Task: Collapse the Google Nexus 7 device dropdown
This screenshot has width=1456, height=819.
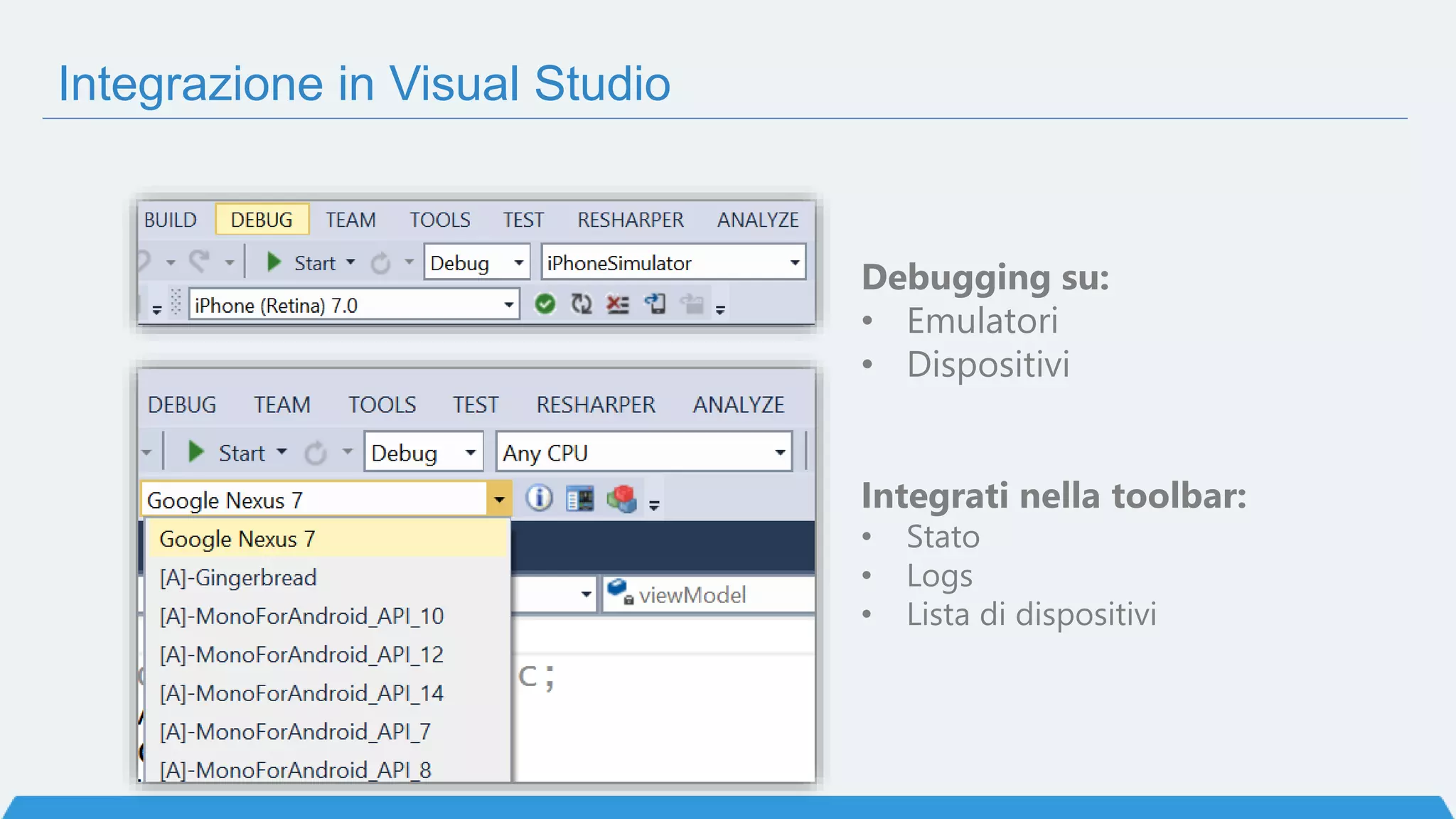Action: [499, 500]
